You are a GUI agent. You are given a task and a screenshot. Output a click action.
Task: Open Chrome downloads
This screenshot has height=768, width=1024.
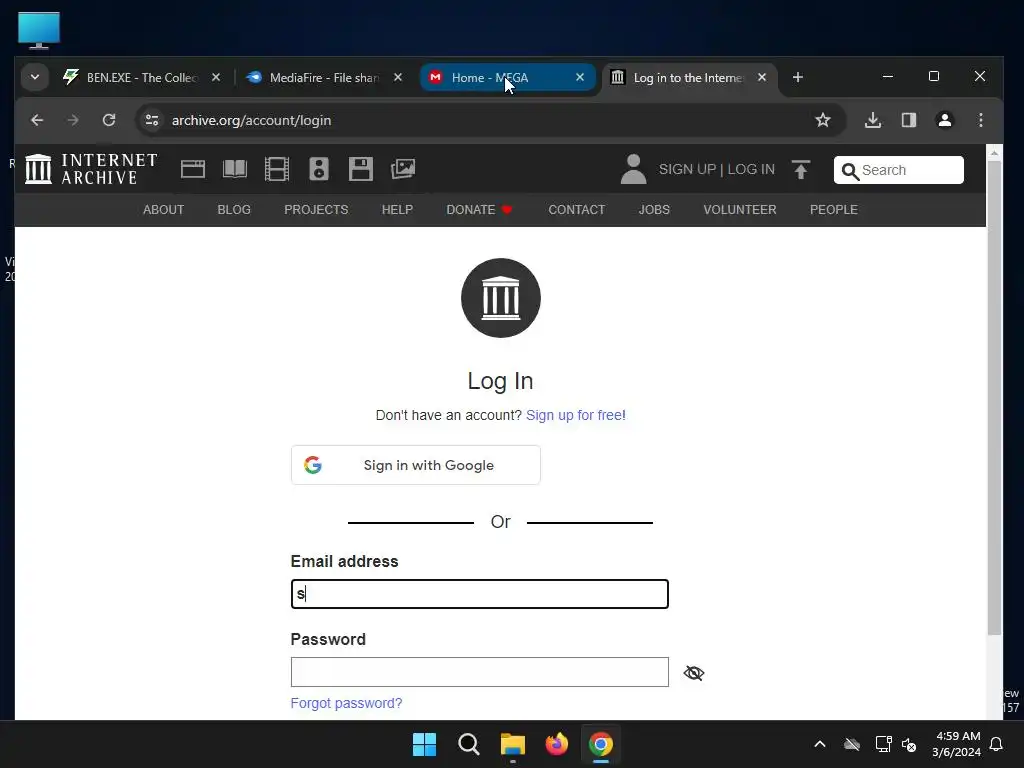[x=872, y=120]
